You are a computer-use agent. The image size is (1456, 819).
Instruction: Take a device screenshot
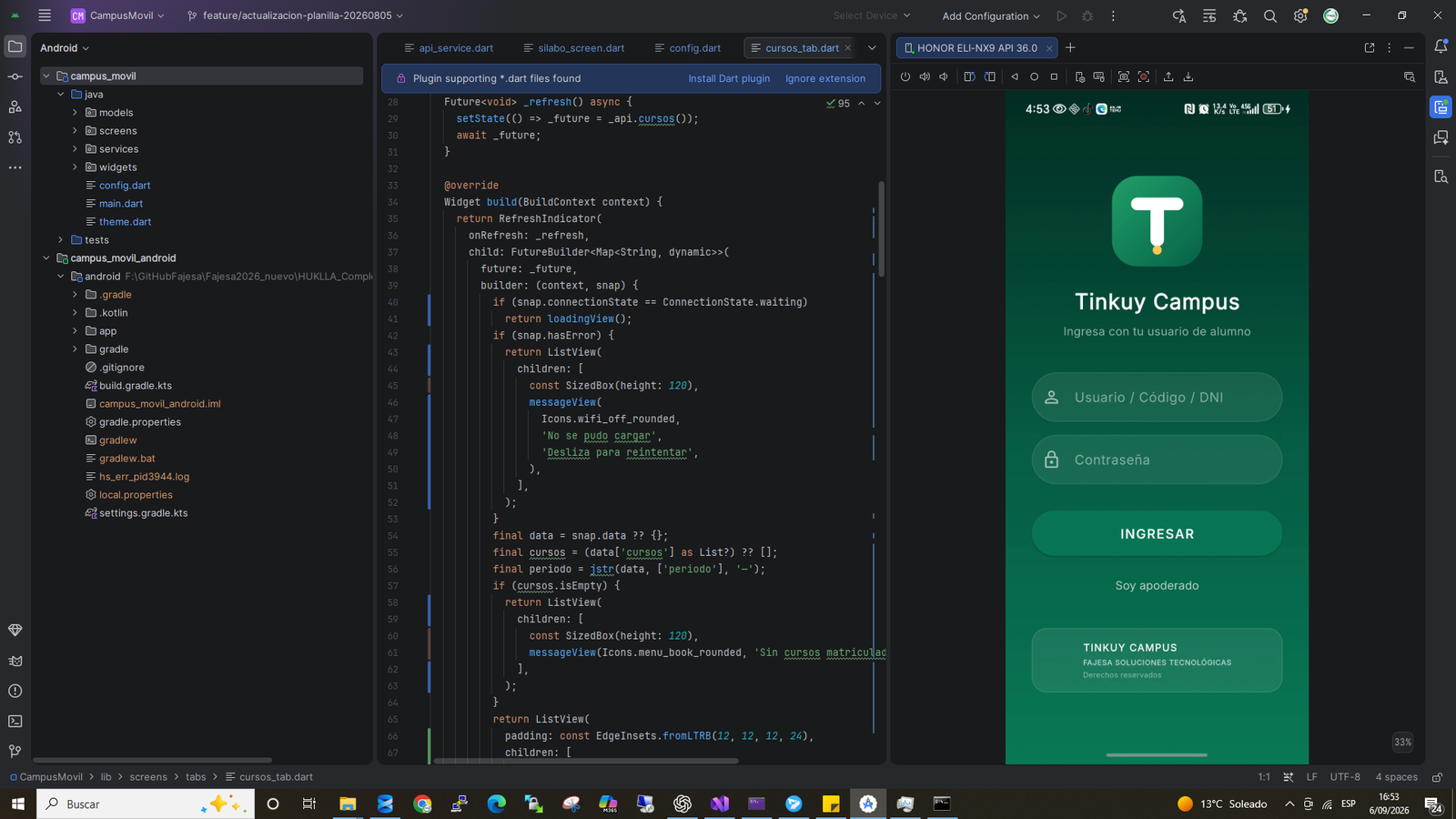click(1124, 77)
